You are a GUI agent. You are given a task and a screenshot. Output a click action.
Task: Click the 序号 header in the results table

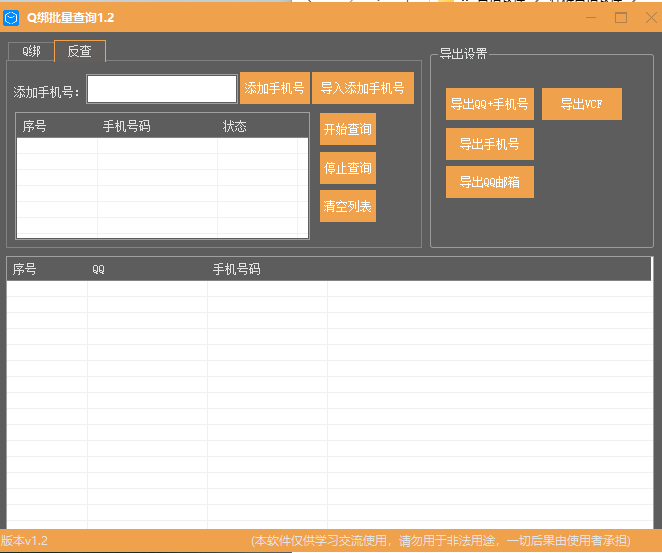pos(24,269)
